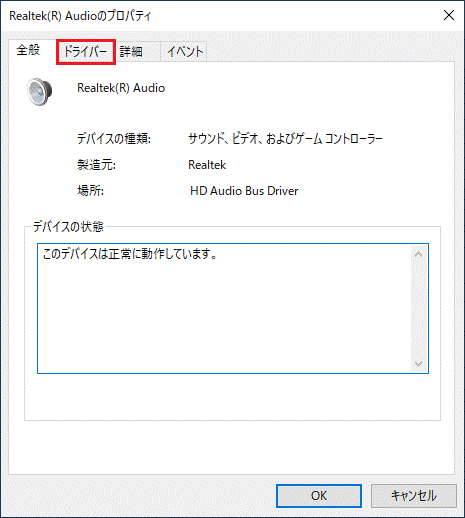Click the manufacturer value Realtek
Screen dimensions: 465x518
tap(207, 165)
